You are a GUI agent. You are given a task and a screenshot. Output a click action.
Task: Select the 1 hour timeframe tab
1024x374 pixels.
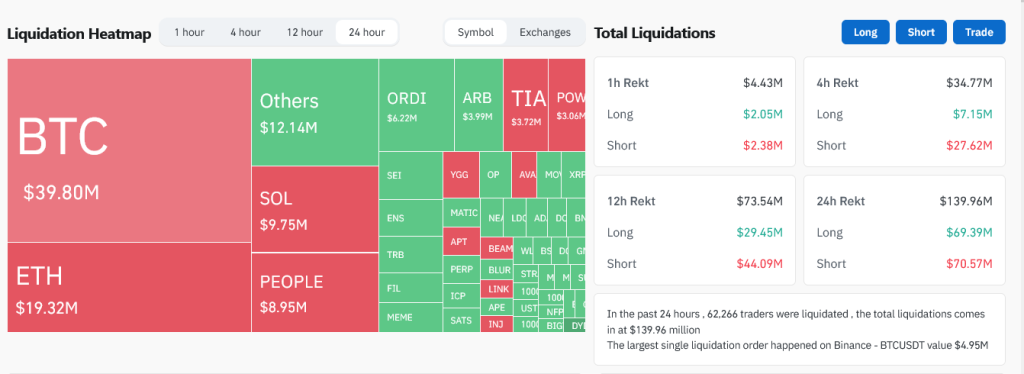[189, 33]
